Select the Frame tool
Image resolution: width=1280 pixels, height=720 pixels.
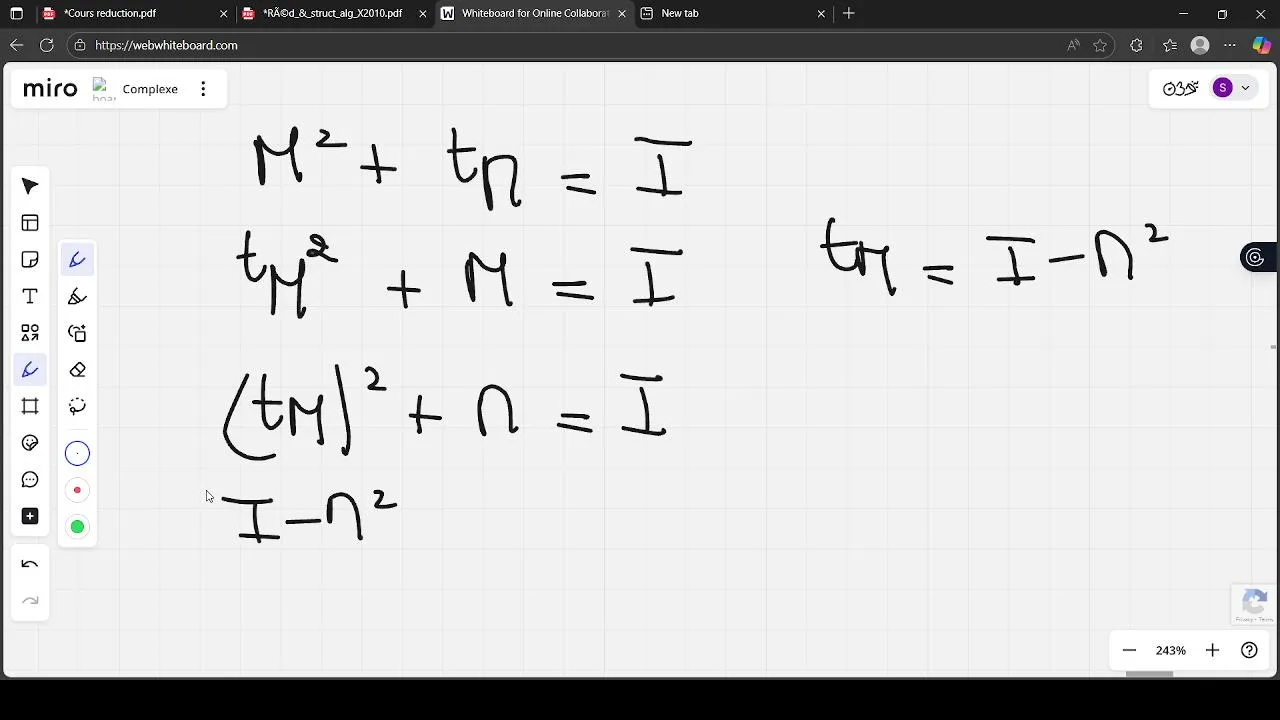pos(30,406)
